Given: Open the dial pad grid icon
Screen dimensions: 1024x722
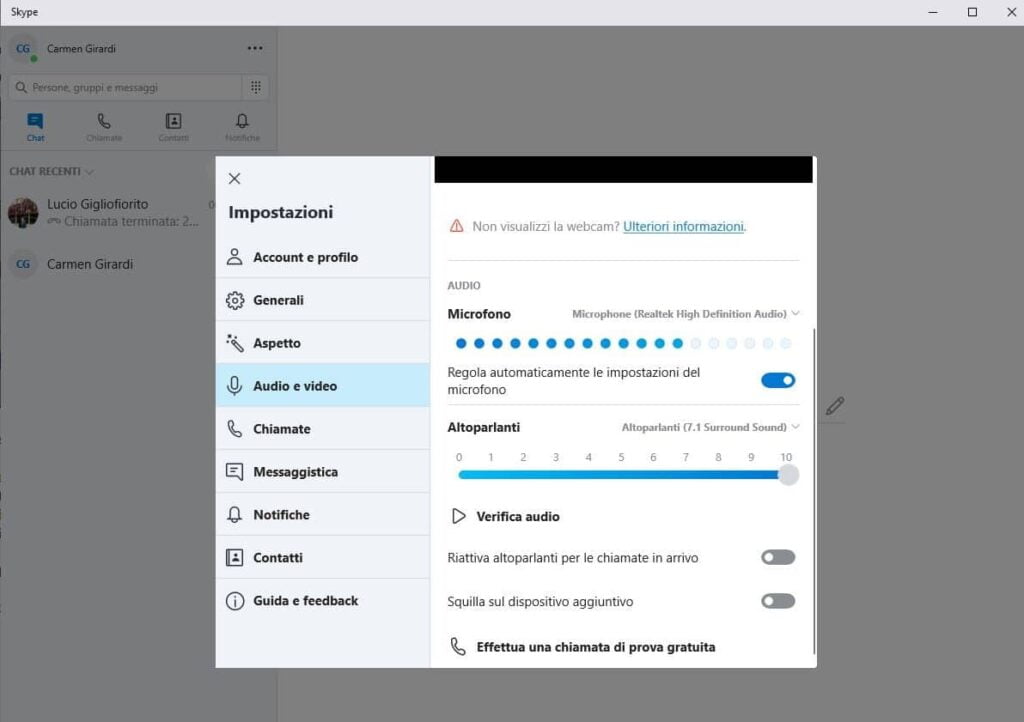Looking at the screenshot, I should coord(255,87).
